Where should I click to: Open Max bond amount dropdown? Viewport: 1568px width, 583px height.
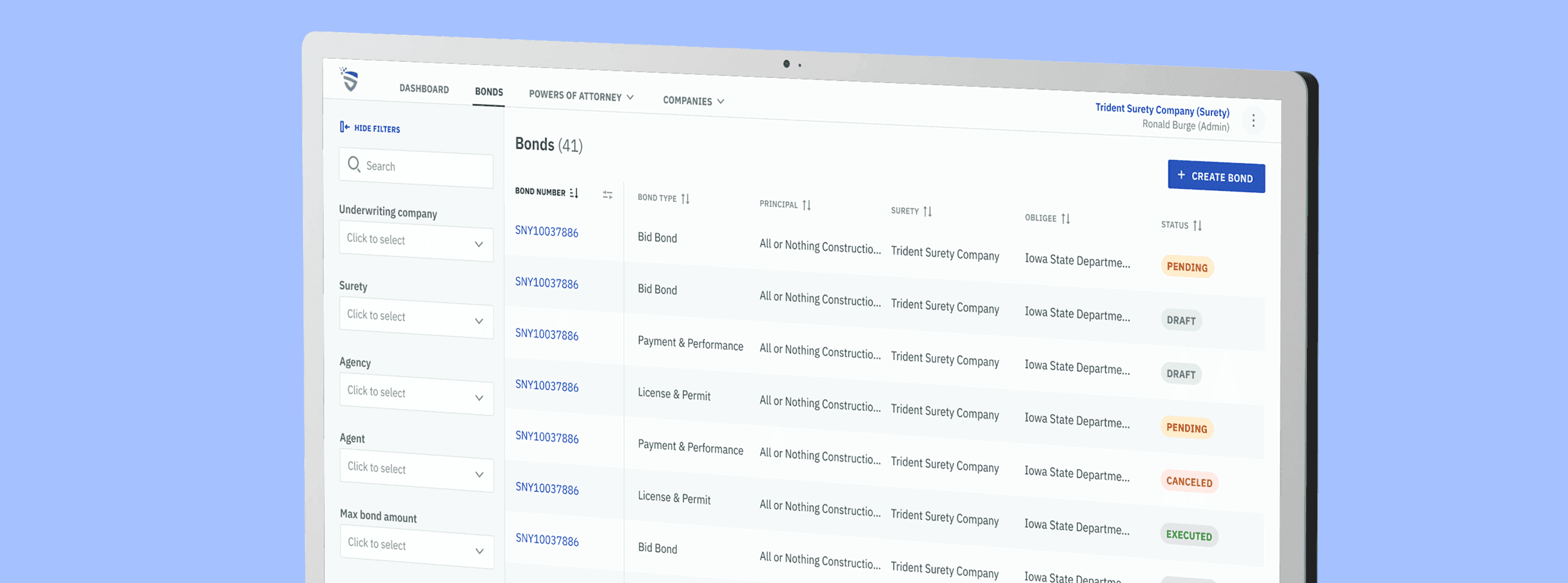point(417,546)
